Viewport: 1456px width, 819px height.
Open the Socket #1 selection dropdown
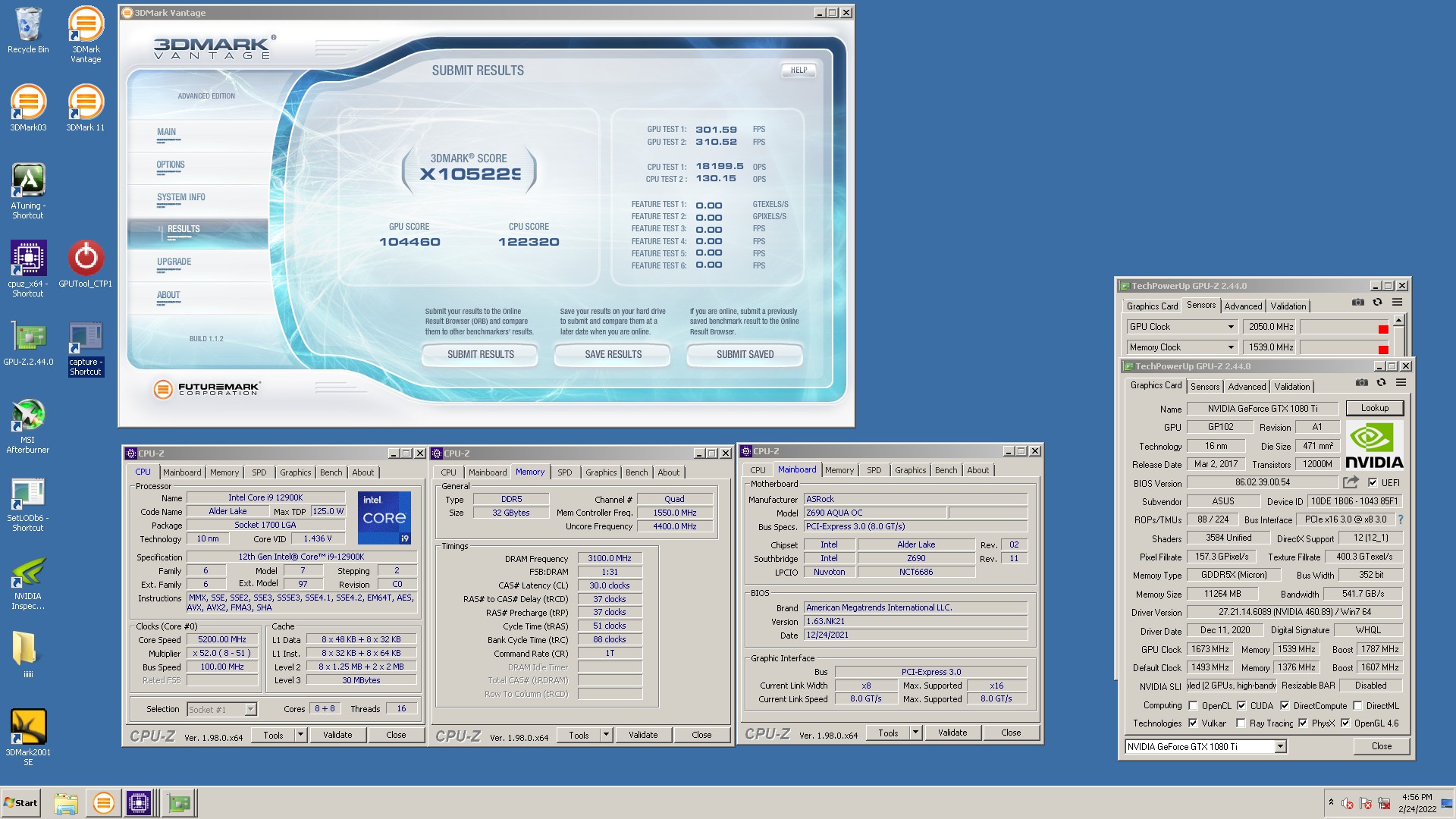click(x=250, y=710)
